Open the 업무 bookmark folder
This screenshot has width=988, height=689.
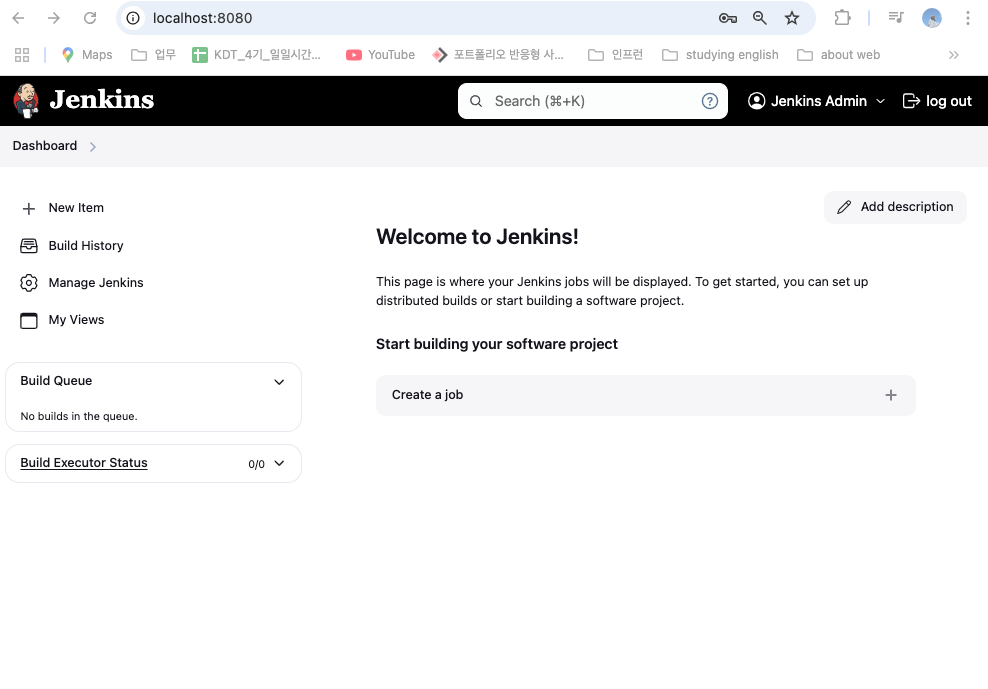153,55
